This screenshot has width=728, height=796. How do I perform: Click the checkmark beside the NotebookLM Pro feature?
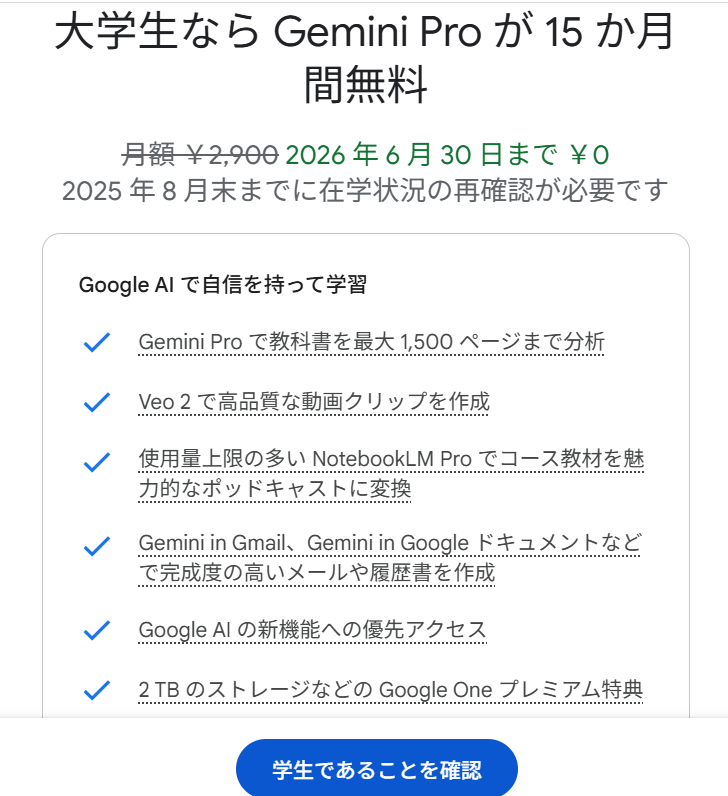pyautogui.click(x=96, y=462)
